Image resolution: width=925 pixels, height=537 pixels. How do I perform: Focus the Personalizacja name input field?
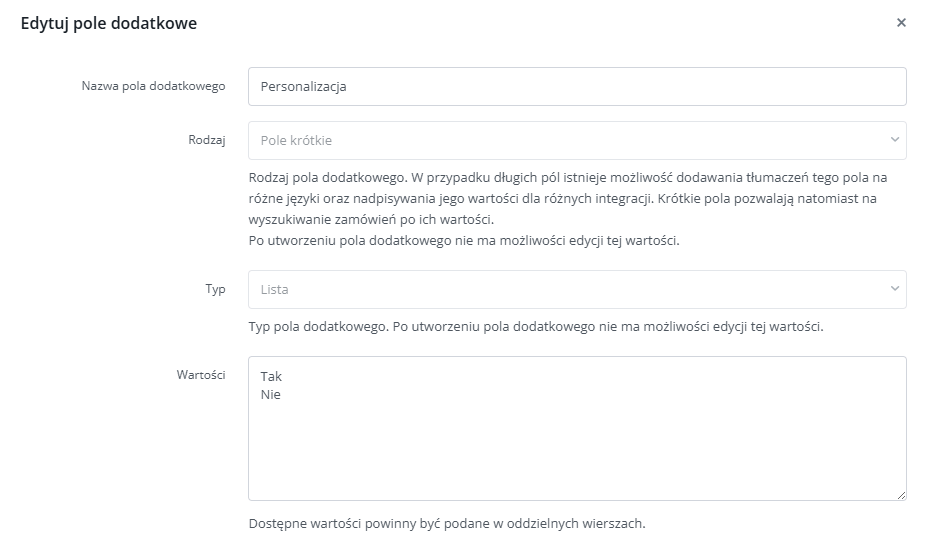pyautogui.click(x=577, y=86)
